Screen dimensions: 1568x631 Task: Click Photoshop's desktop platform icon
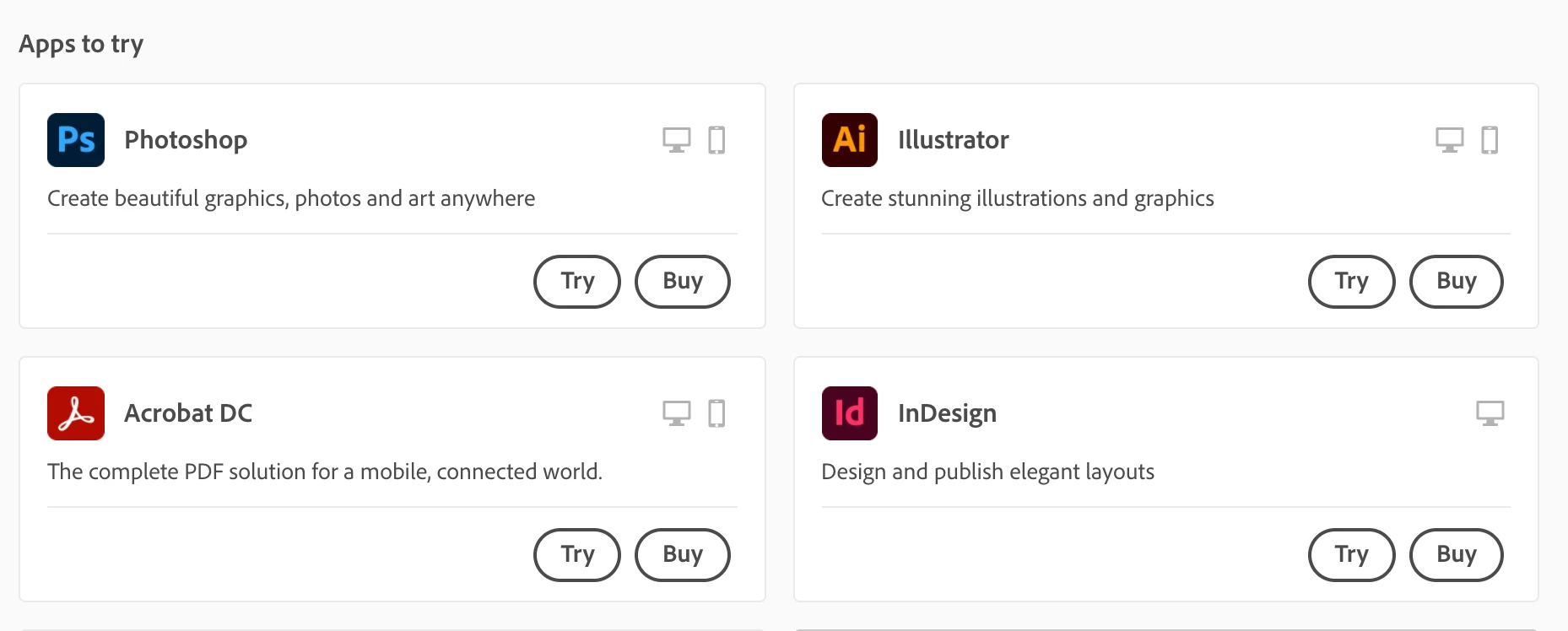677,140
